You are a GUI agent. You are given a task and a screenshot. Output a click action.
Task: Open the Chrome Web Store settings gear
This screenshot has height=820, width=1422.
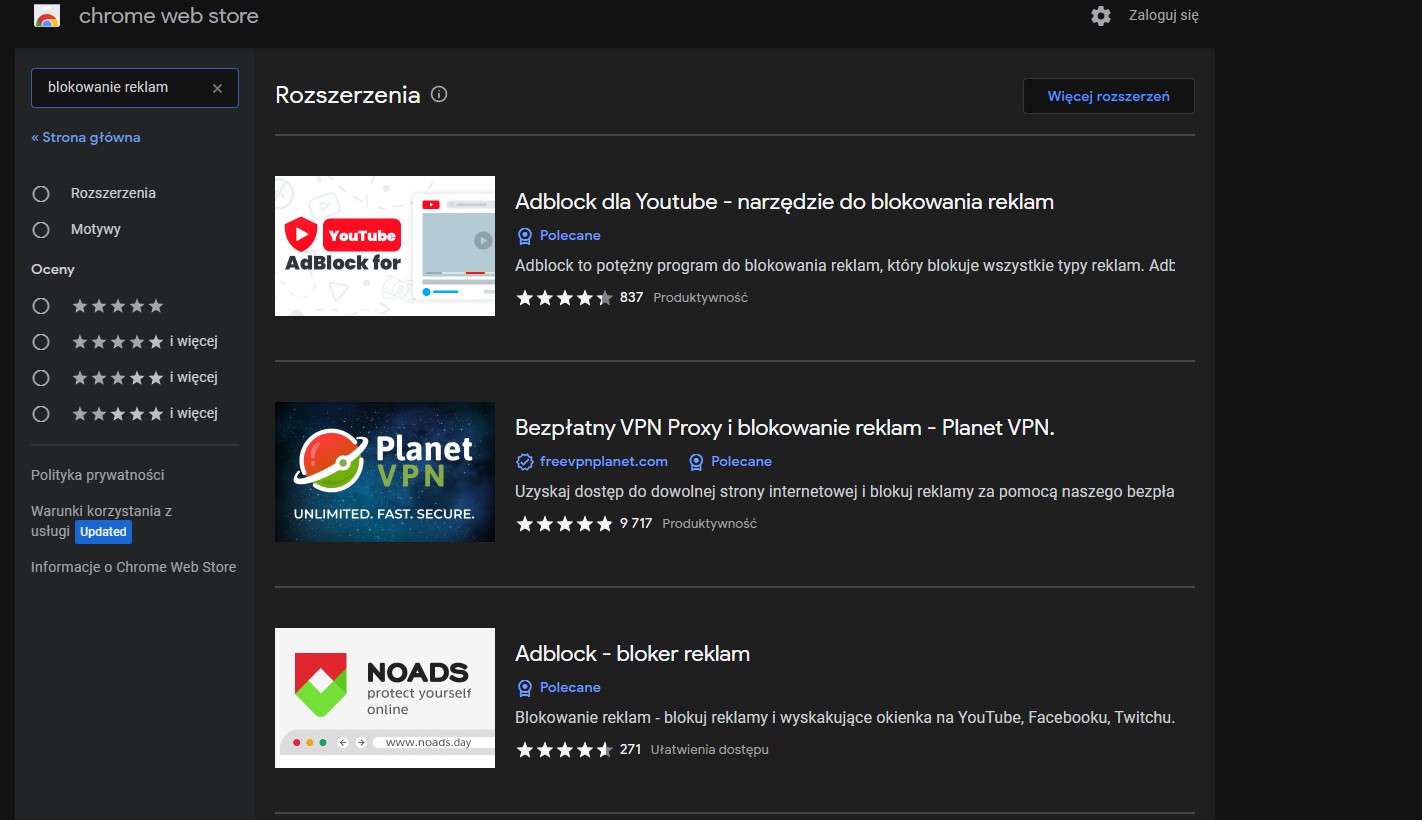1100,16
